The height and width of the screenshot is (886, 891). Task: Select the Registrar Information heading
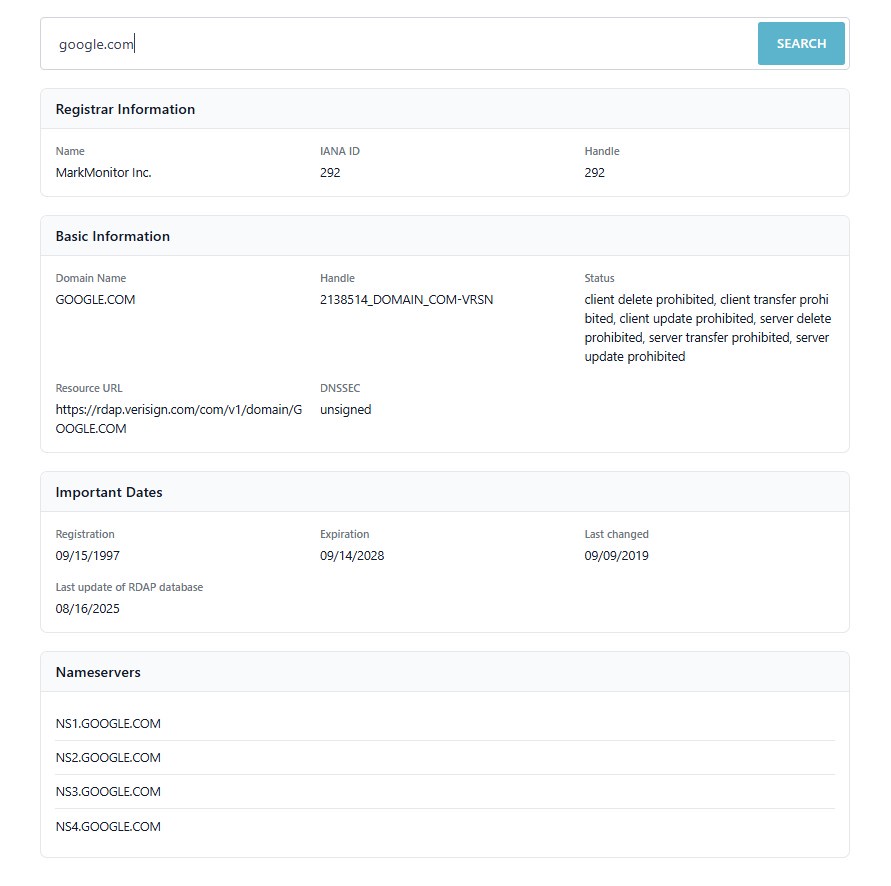coord(125,109)
